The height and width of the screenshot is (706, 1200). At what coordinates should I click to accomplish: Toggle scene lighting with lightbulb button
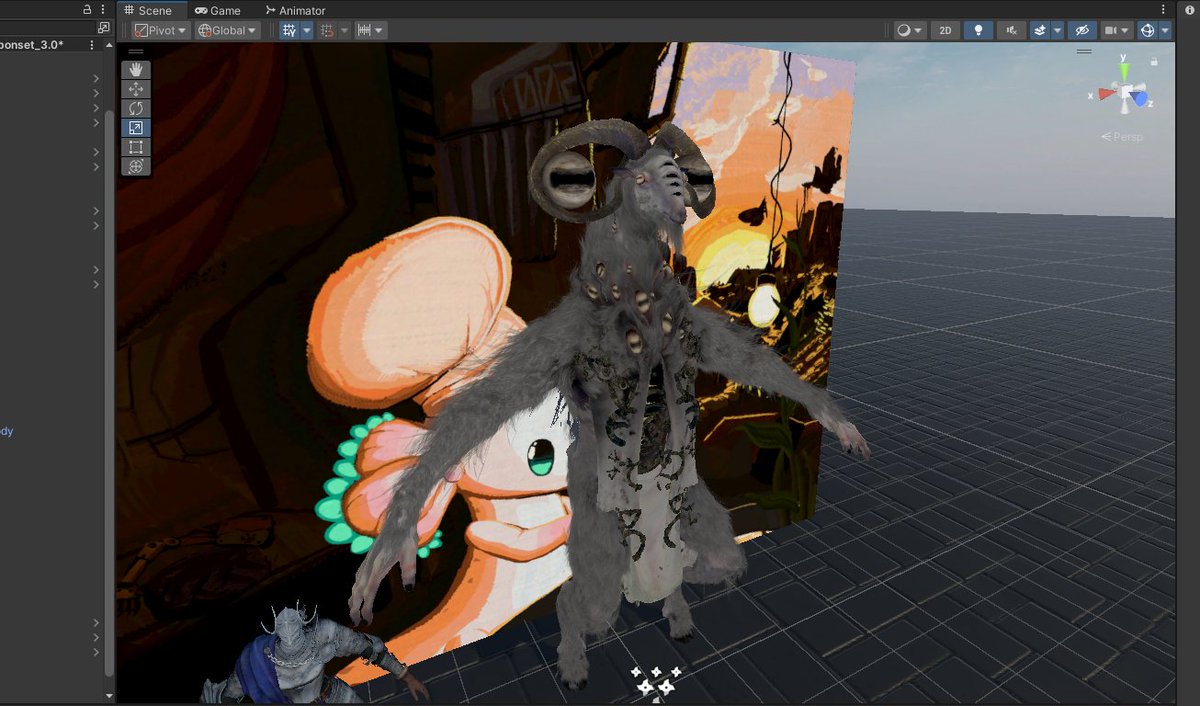(x=978, y=30)
